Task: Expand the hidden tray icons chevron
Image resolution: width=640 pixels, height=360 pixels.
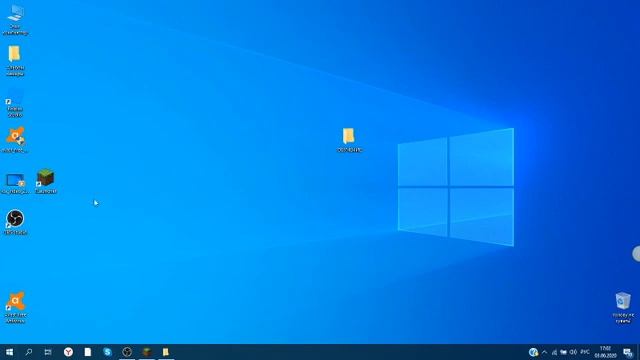Action: coord(544,352)
